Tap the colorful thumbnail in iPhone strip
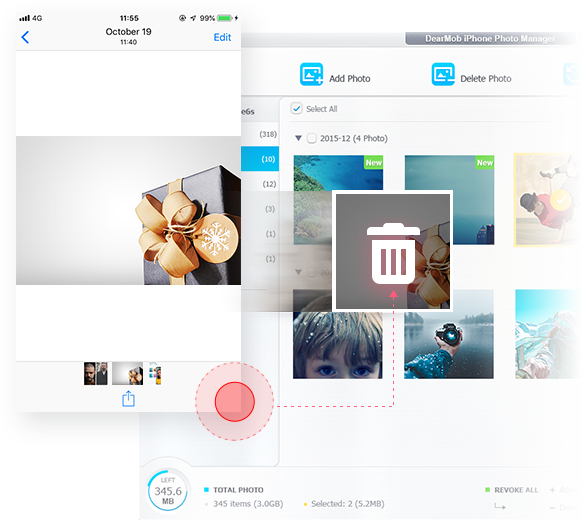Screen dimensions: 582x520 pos(155,373)
